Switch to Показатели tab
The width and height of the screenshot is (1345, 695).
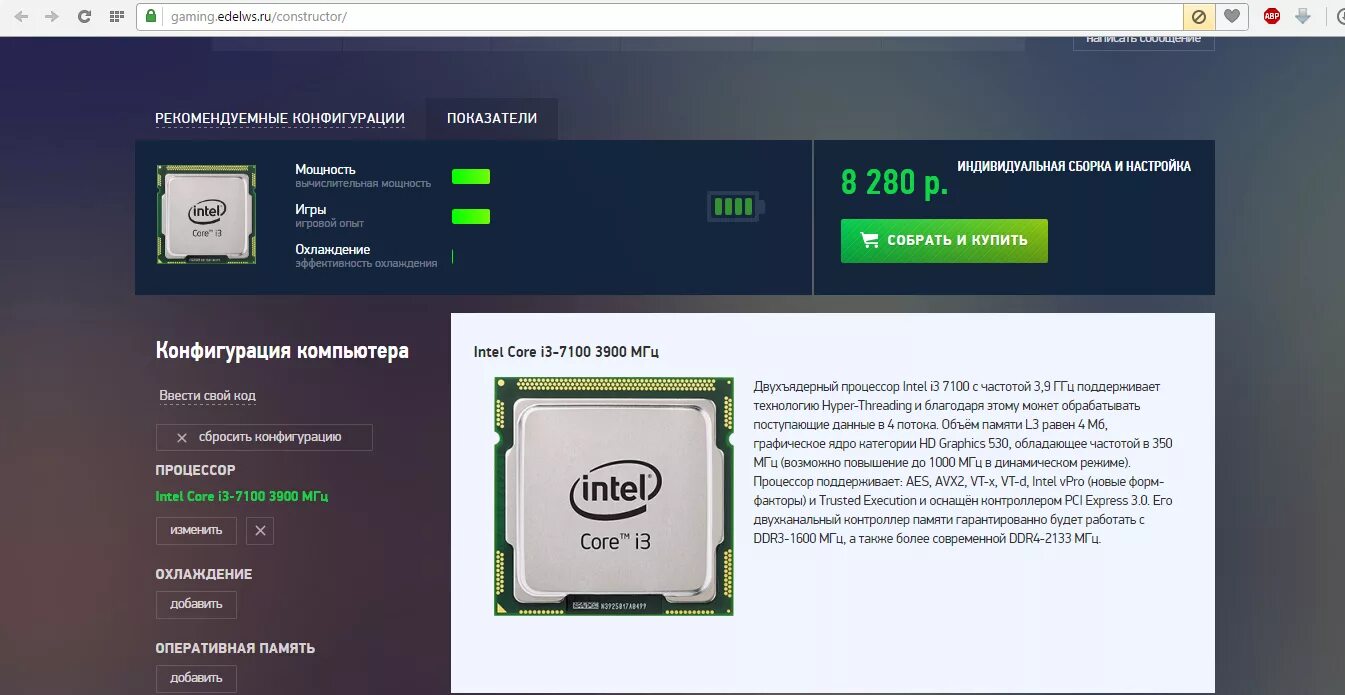(x=492, y=118)
